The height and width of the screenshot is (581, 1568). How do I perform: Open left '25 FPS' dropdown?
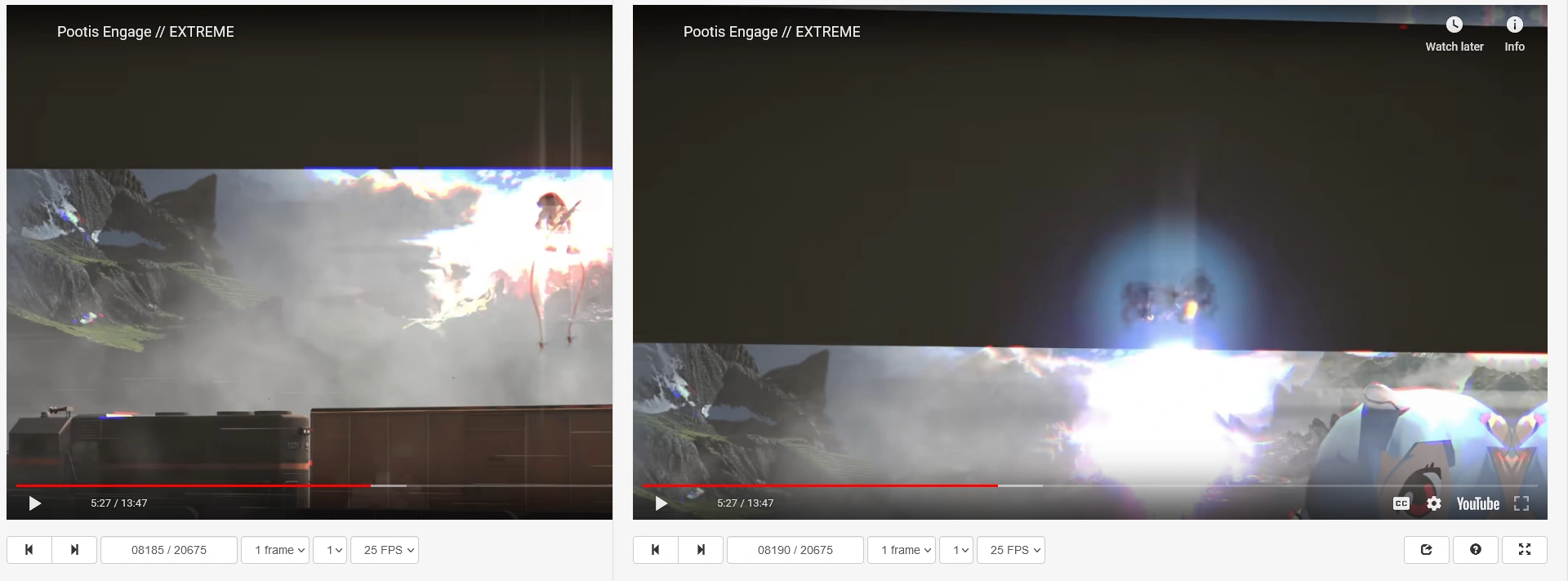click(x=385, y=550)
